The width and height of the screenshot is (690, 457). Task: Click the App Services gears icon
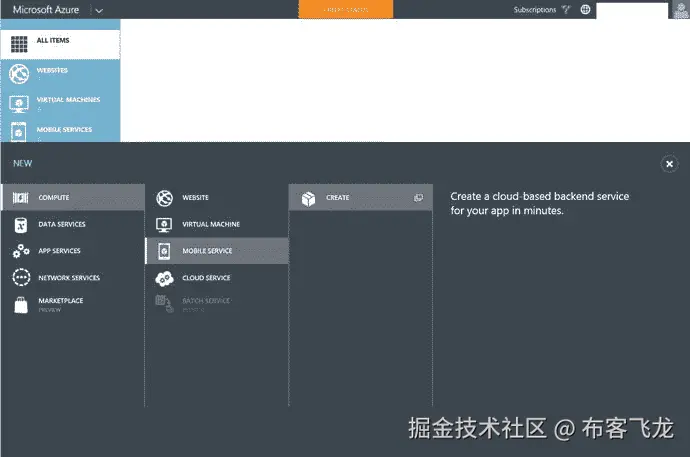[21, 251]
